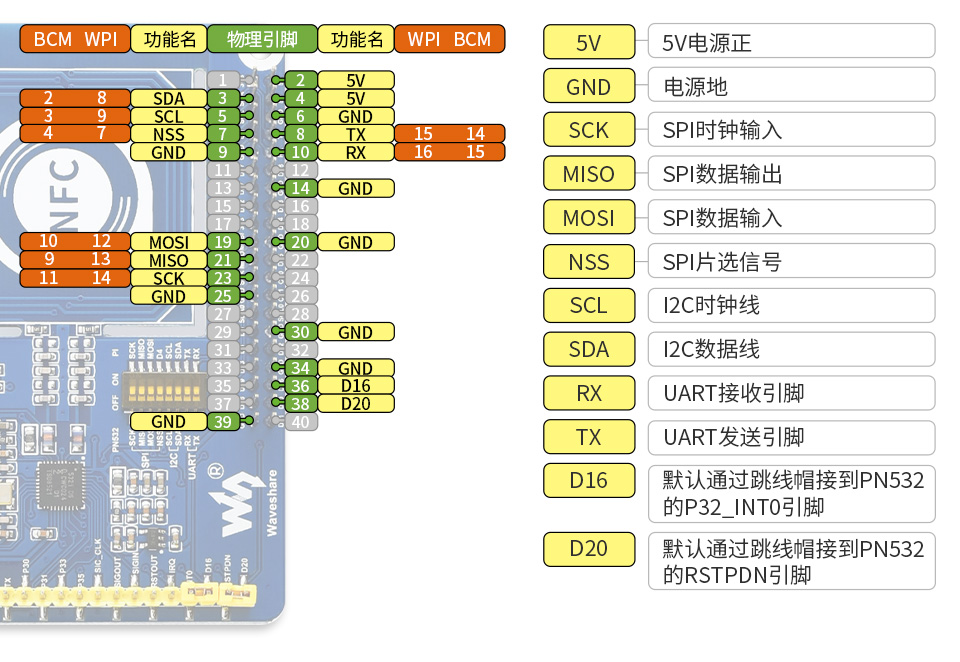Select the RX legend badge

click(588, 393)
